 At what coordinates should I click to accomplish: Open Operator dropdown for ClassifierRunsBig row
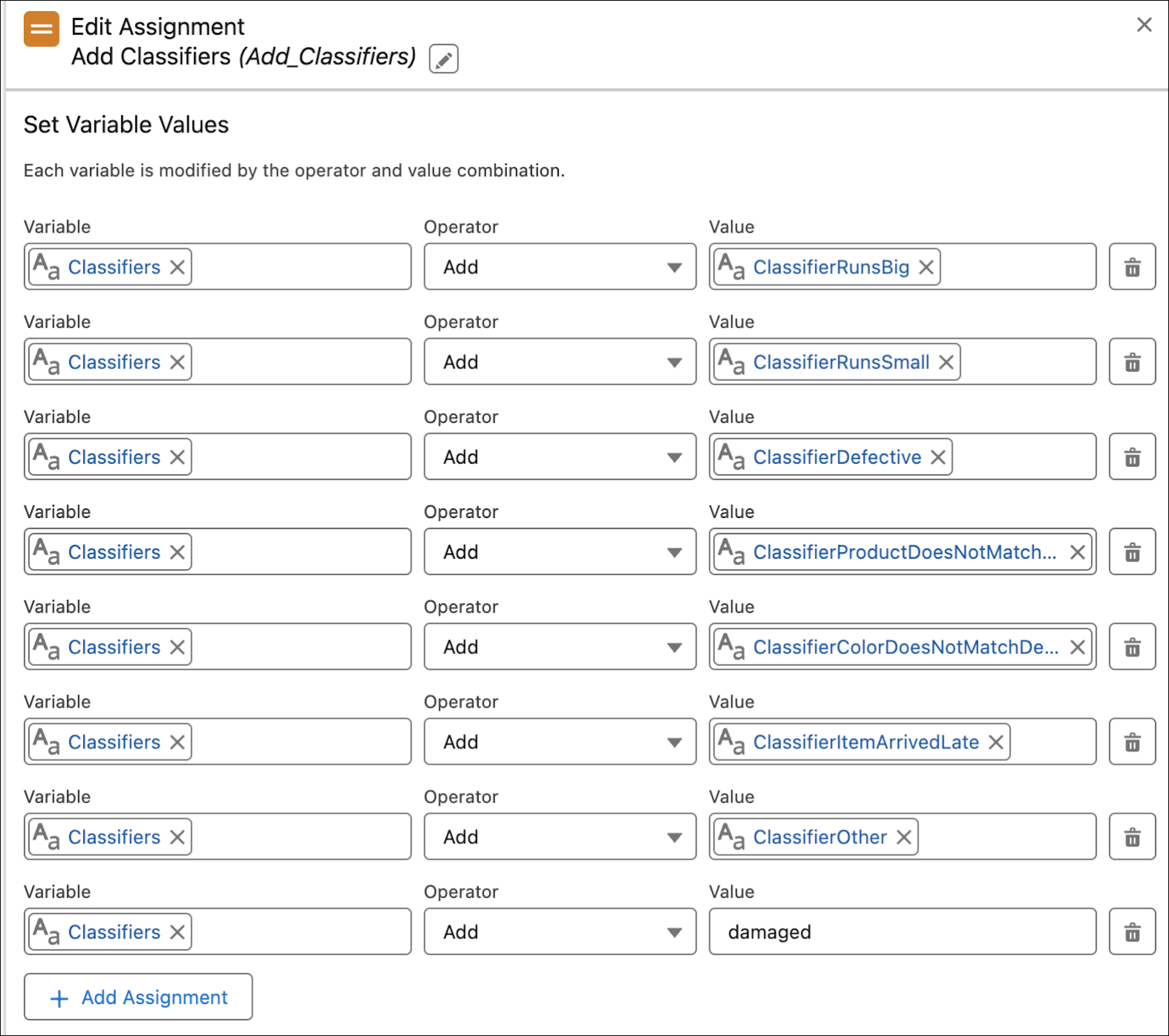[x=560, y=266]
